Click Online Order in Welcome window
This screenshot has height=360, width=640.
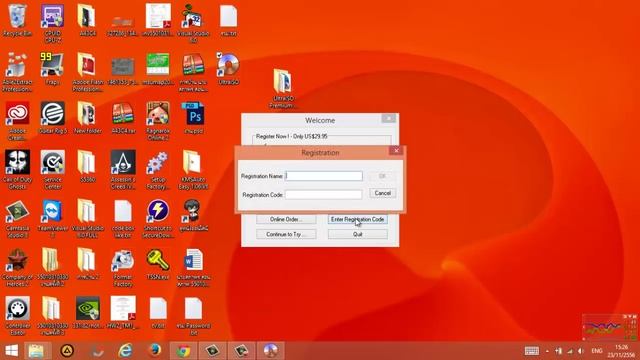[286, 220]
